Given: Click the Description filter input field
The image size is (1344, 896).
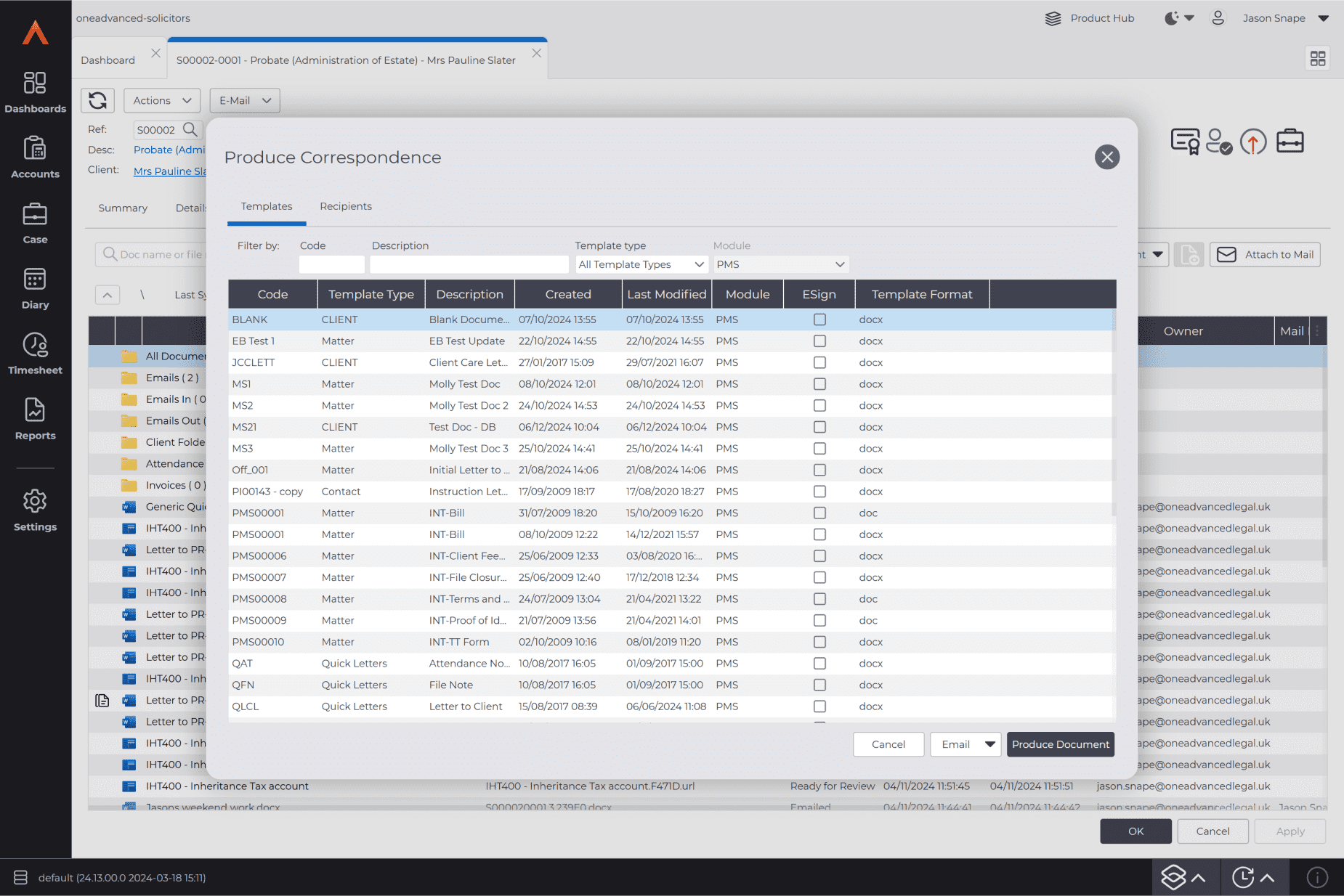Looking at the screenshot, I should pyautogui.click(x=469, y=264).
